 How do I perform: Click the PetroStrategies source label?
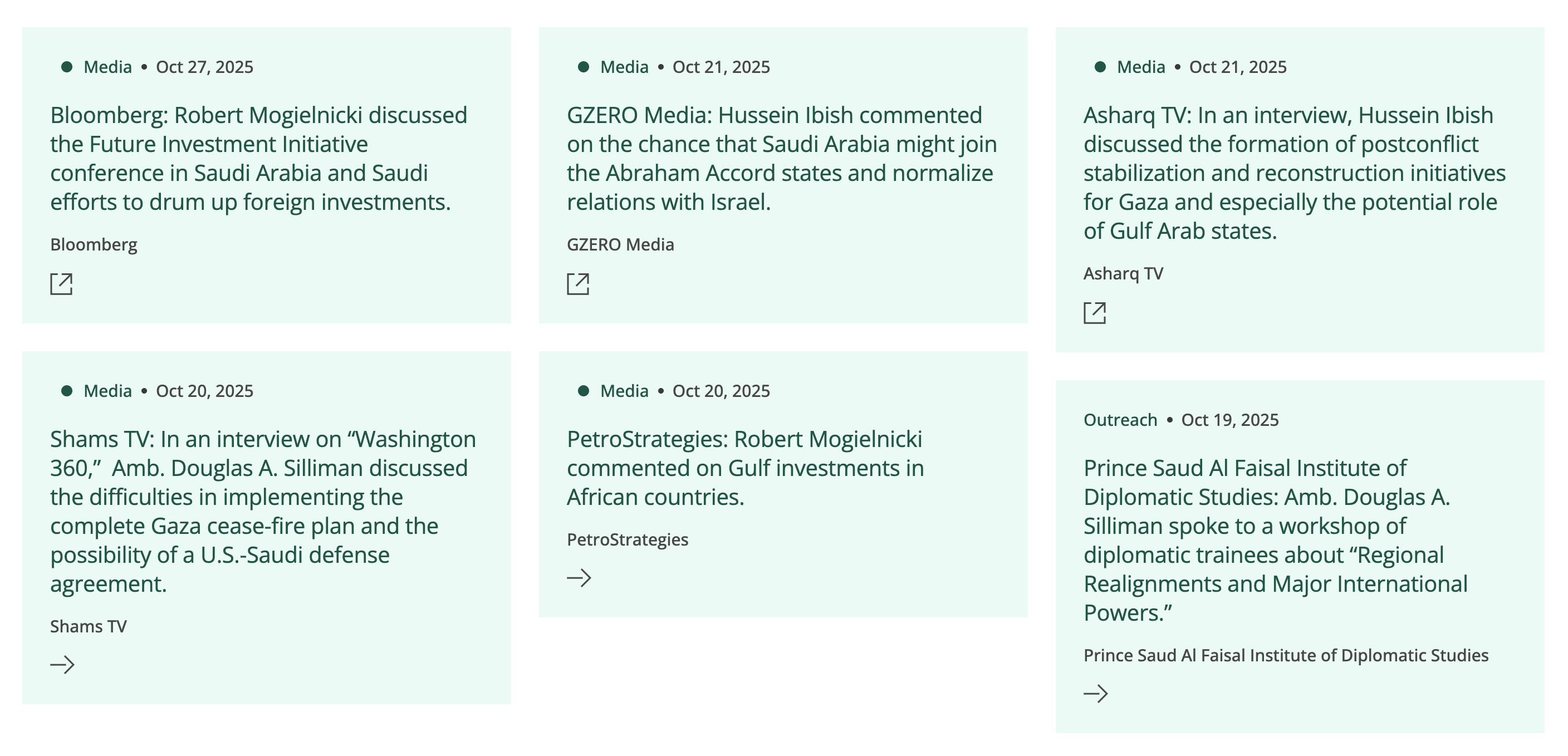click(627, 539)
